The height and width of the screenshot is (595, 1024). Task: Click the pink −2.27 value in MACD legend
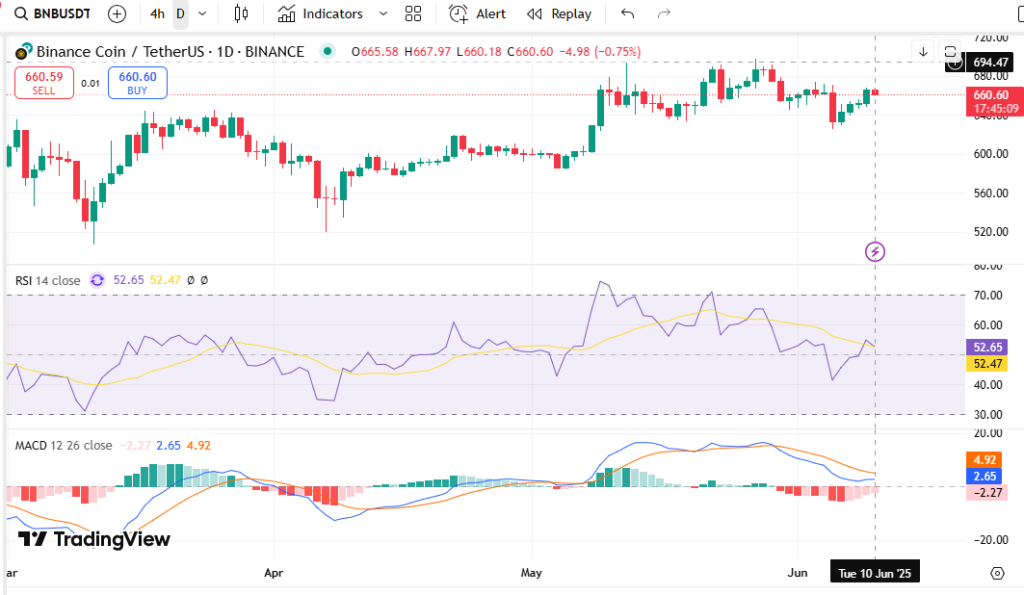click(x=135, y=445)
